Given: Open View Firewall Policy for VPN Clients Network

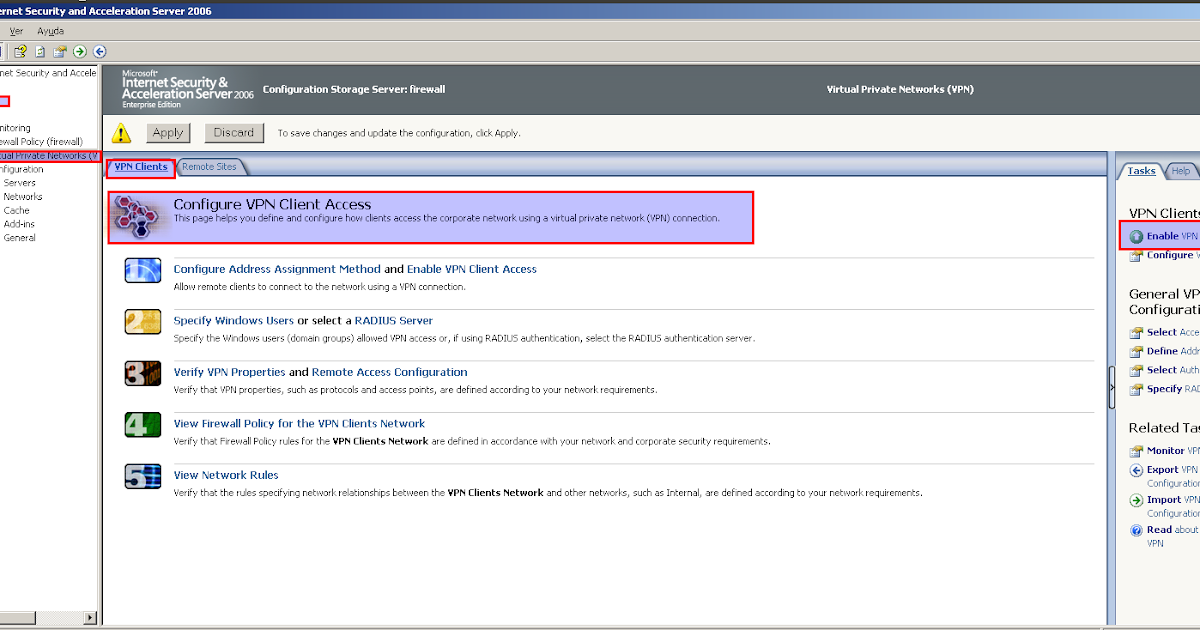Looking at the screenshot, I should pyautogui.click(x=299, y=423).
